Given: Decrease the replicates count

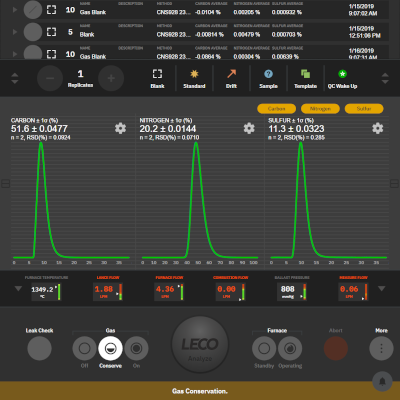Looking at the screenshot, I should coord(50,78).
